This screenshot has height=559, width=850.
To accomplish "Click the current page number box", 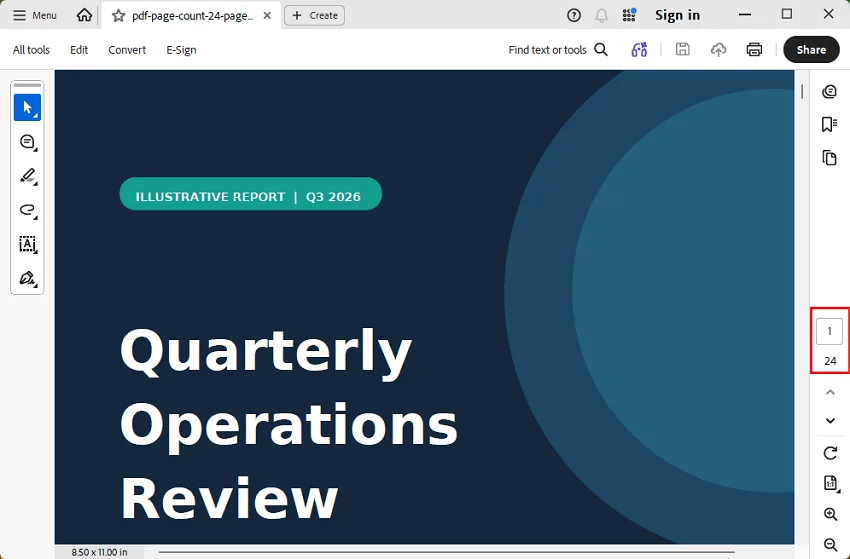I will [x=829, y=331].
